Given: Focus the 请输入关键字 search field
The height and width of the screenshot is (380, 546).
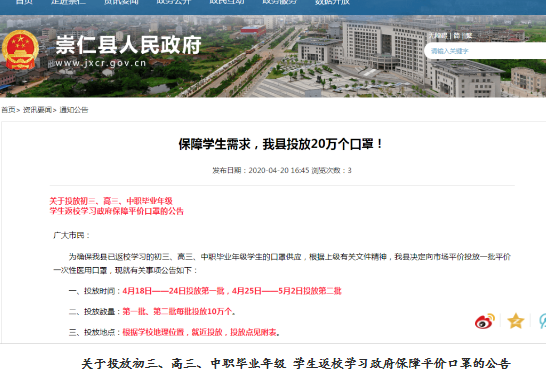Looking at the screenshot, I should pos(485,51).
